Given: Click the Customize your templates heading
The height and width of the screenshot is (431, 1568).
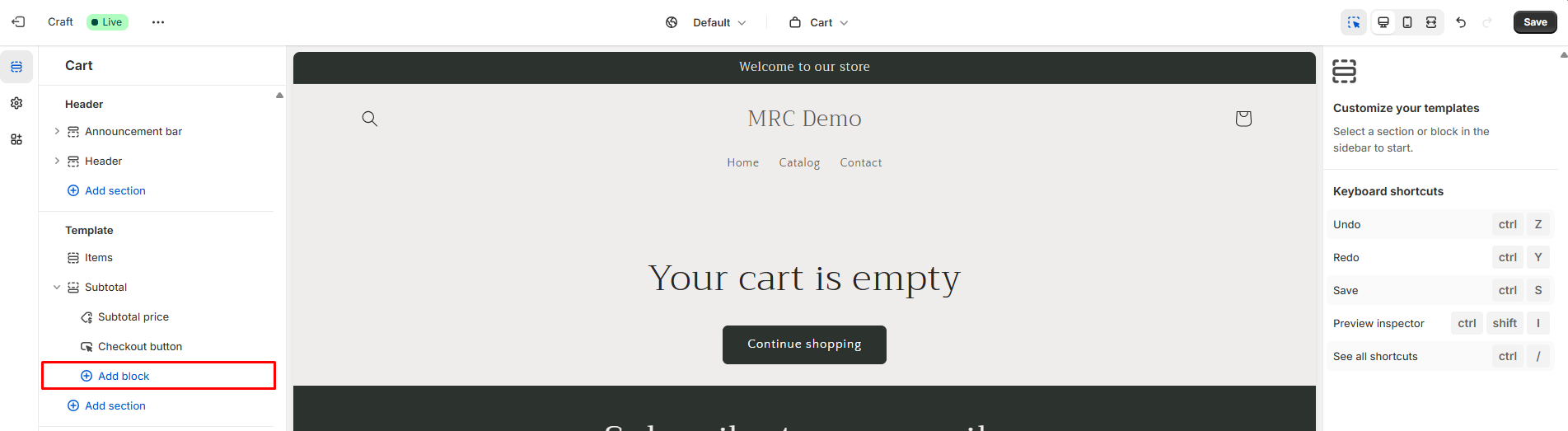Looking at the screenshot, I should click(1406, 108).
